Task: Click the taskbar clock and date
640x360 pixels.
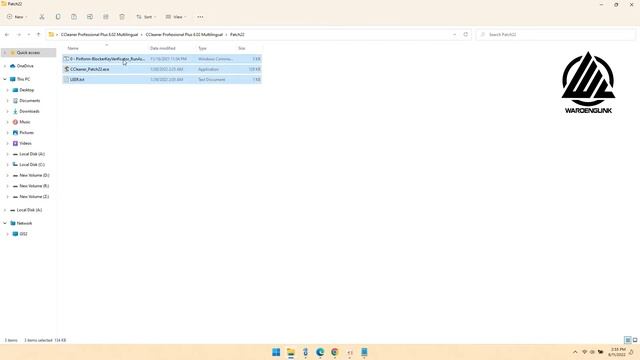Action: (x=617, y=352)
